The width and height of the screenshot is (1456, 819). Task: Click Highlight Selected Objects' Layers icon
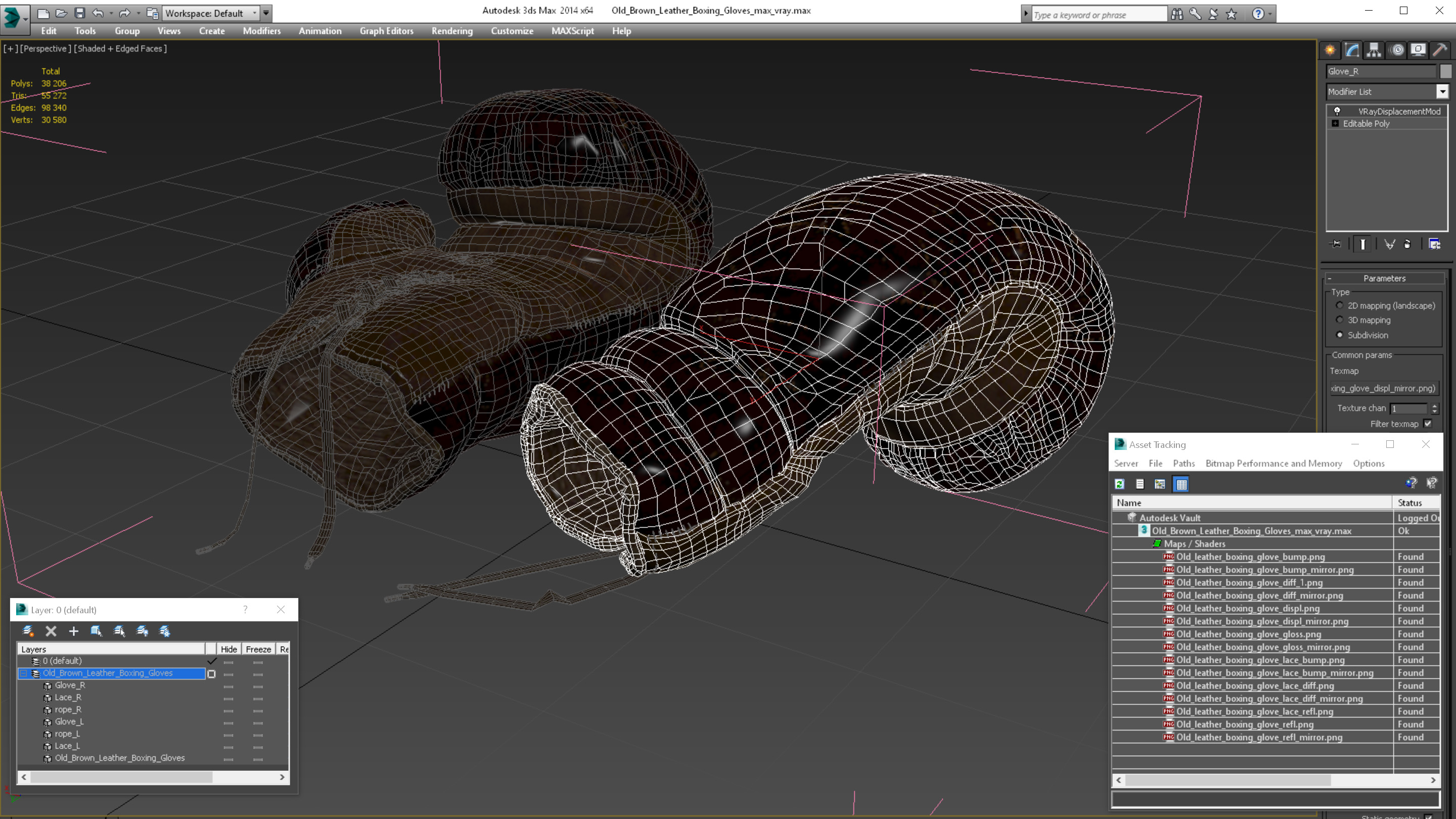[x=119, y=631]
